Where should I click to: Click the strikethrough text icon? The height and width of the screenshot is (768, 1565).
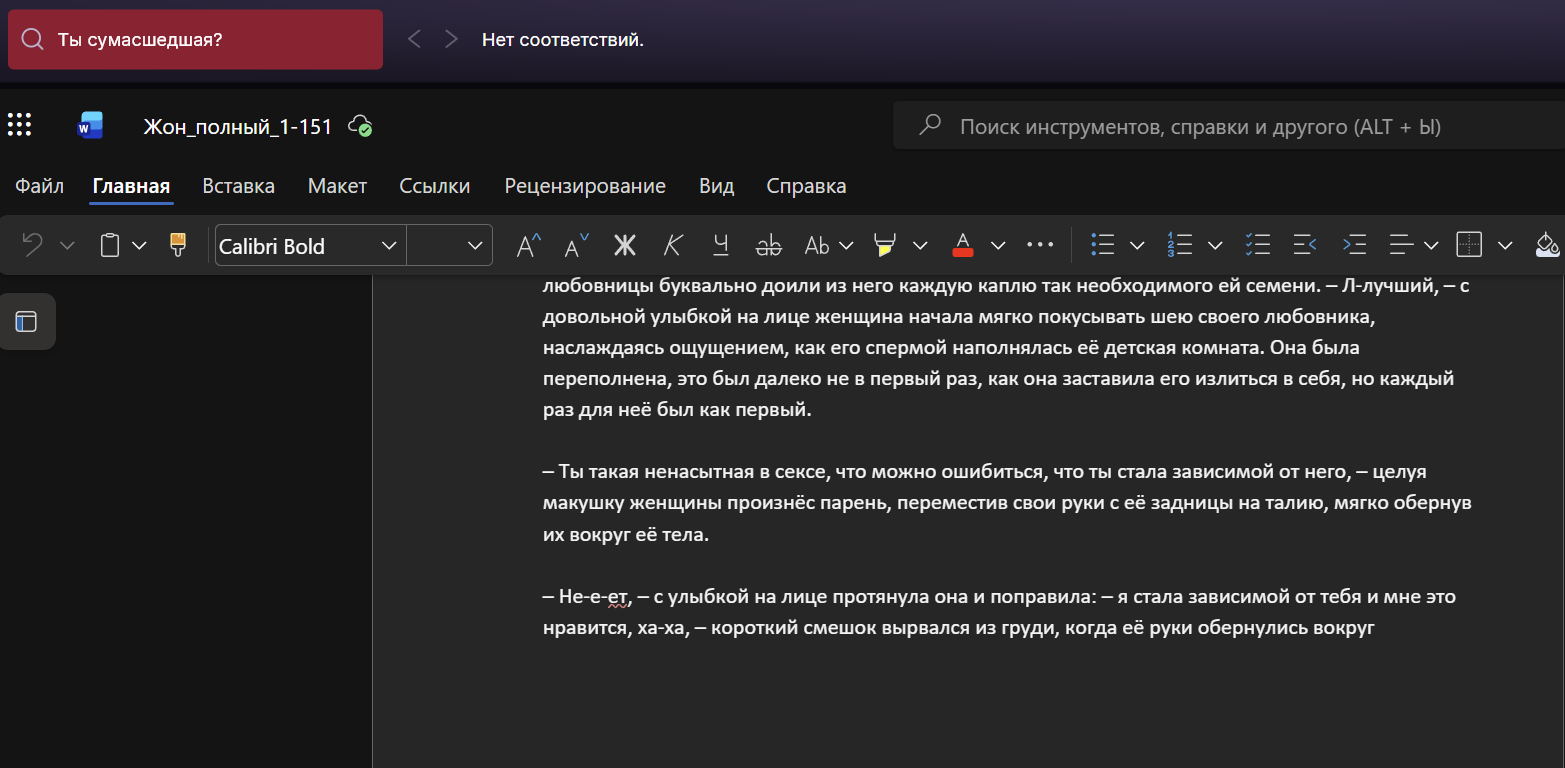click(x=769, y=245)
